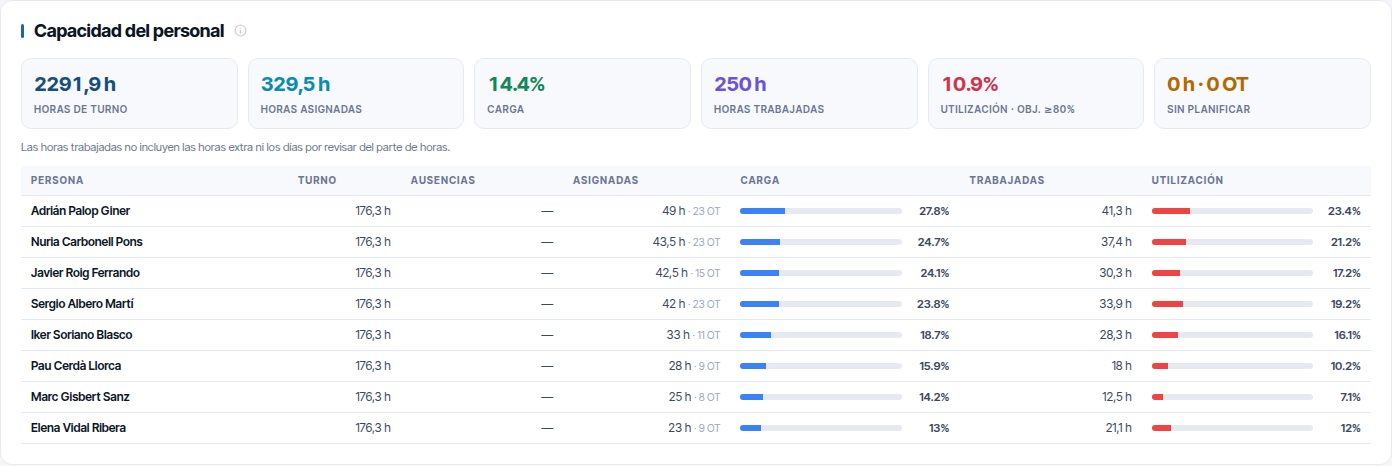
Task: Click the 17.2% utilization percentage
Action: 1346,273
